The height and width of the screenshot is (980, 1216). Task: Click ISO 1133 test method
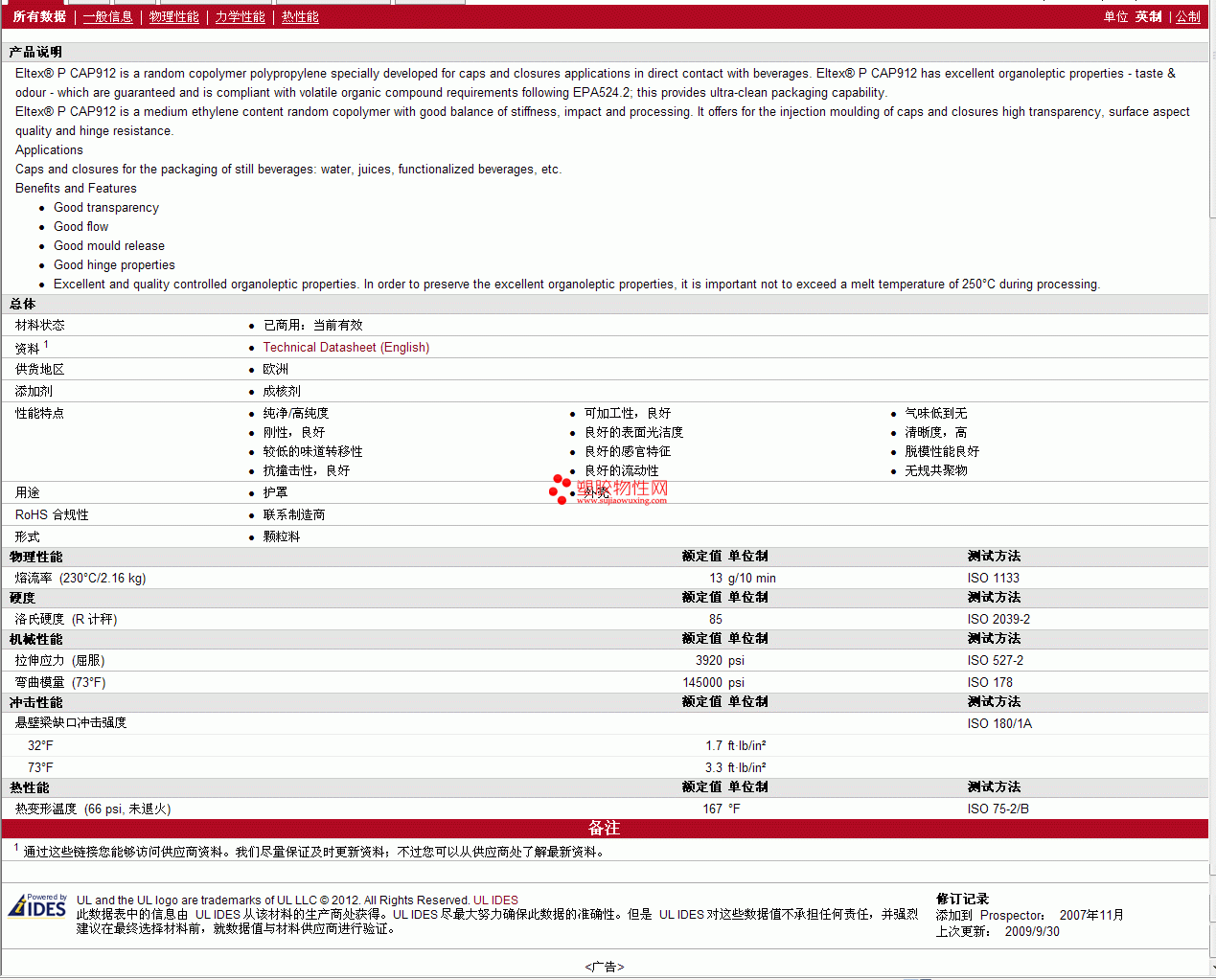pyautogui.click(x=994, y=579)
